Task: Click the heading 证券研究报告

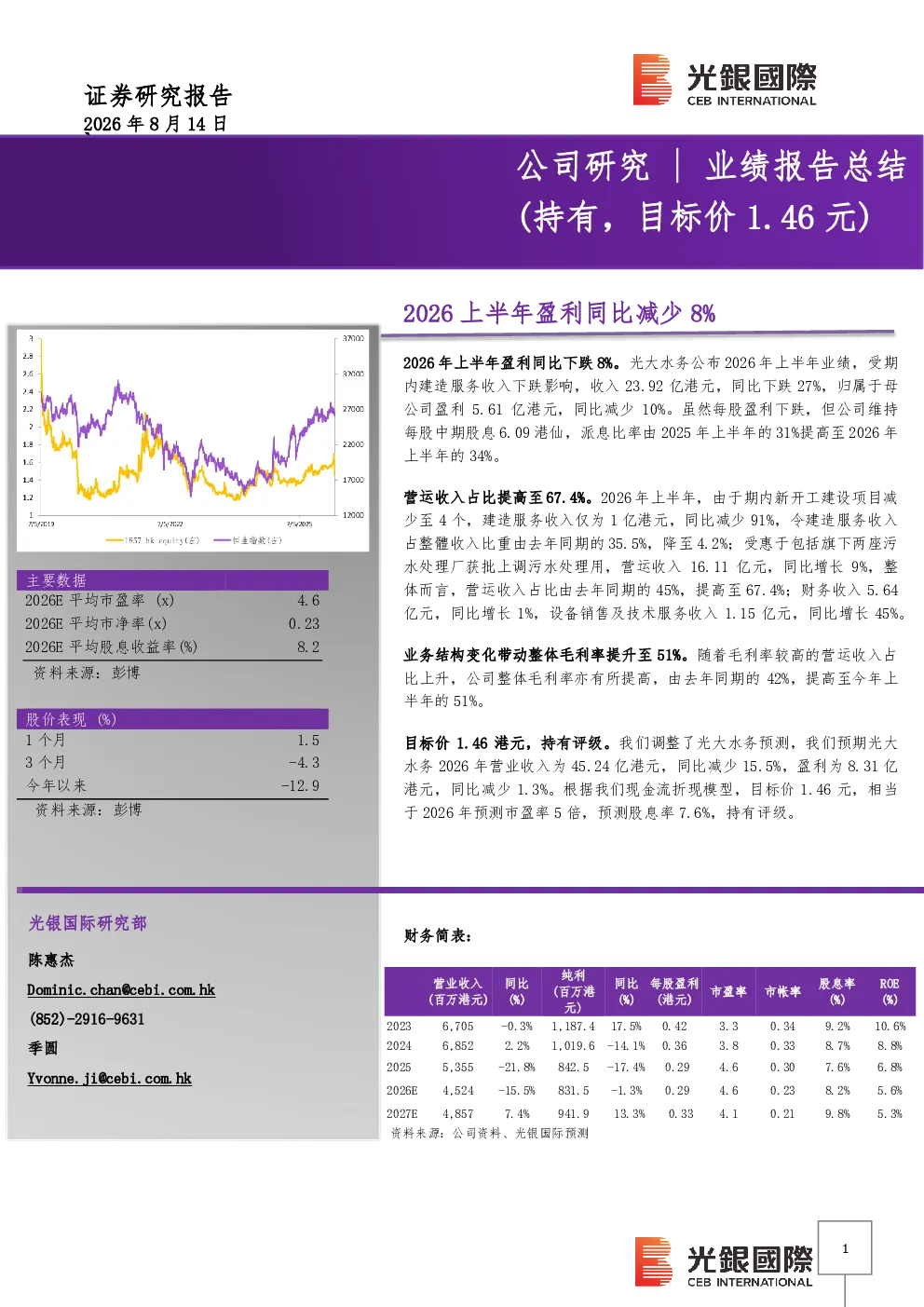Action: pos(157,95)
